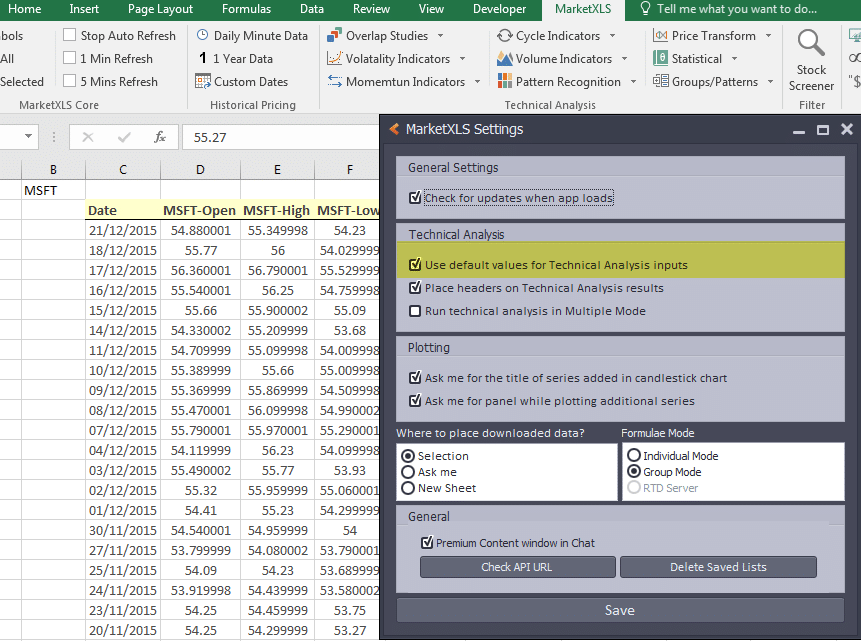Expand the Groups/Patterns dropdown arrow
The image size is (861, 641).
point(770,82)
